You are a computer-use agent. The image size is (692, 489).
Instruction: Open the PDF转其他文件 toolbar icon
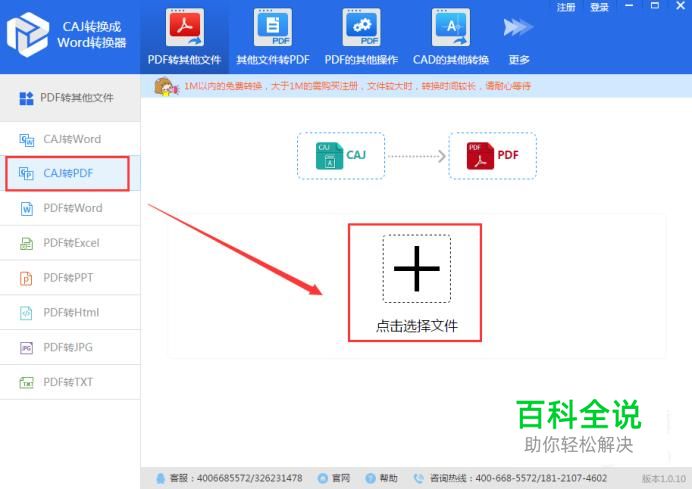184,27
